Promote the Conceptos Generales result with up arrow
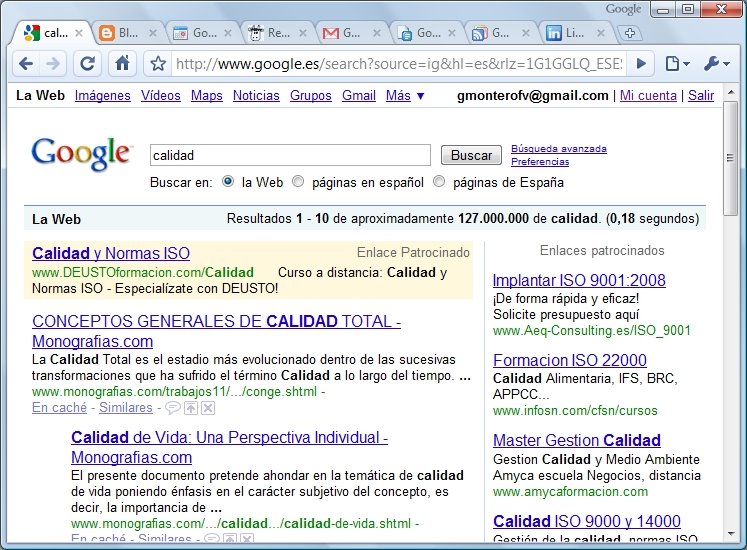The image size is (747, 550). [x=191, y=407]
